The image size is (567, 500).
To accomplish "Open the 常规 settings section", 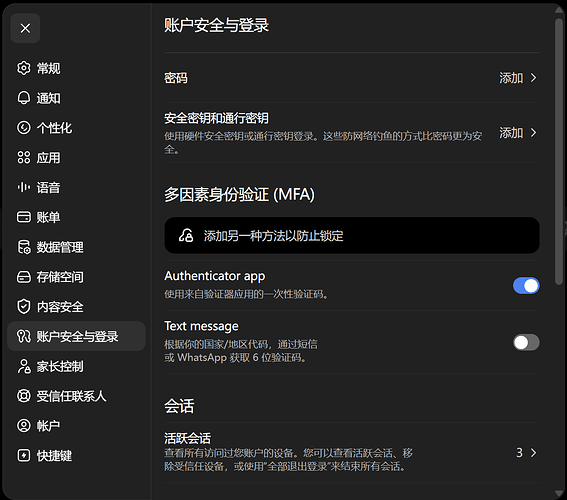I will (x=76, y=68).
